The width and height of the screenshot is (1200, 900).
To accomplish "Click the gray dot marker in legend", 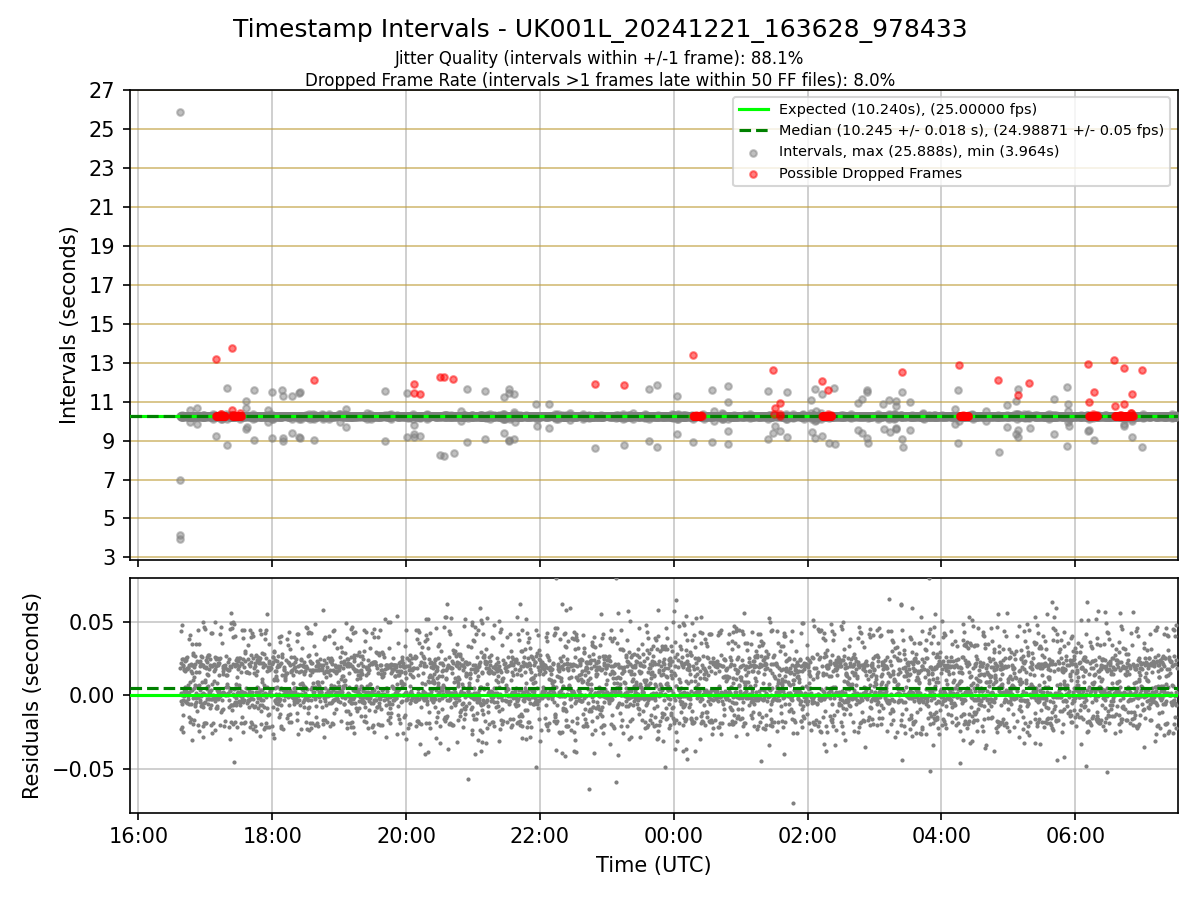I will (754, 152).
